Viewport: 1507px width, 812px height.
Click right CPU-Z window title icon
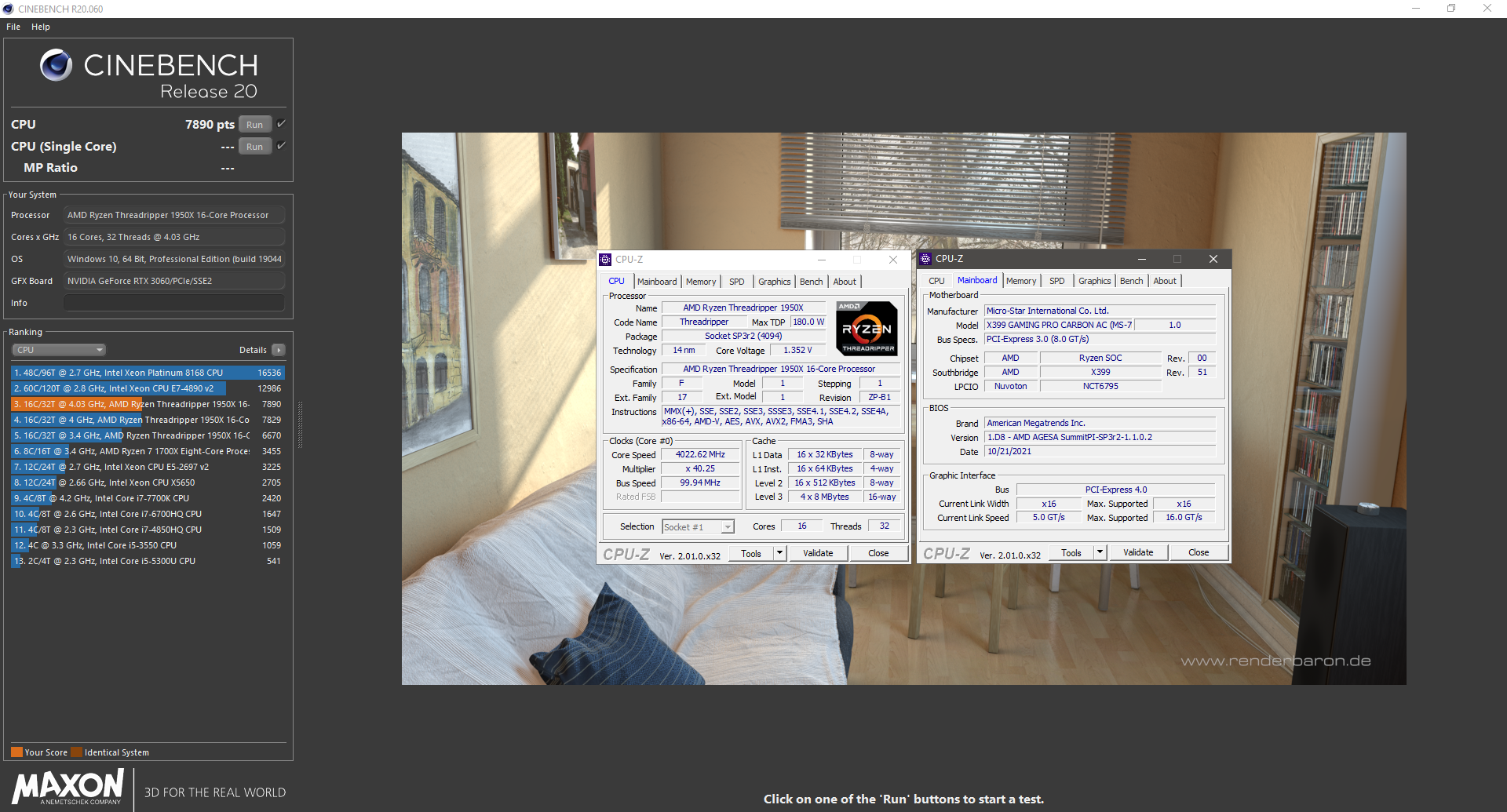tap(925, 259)
